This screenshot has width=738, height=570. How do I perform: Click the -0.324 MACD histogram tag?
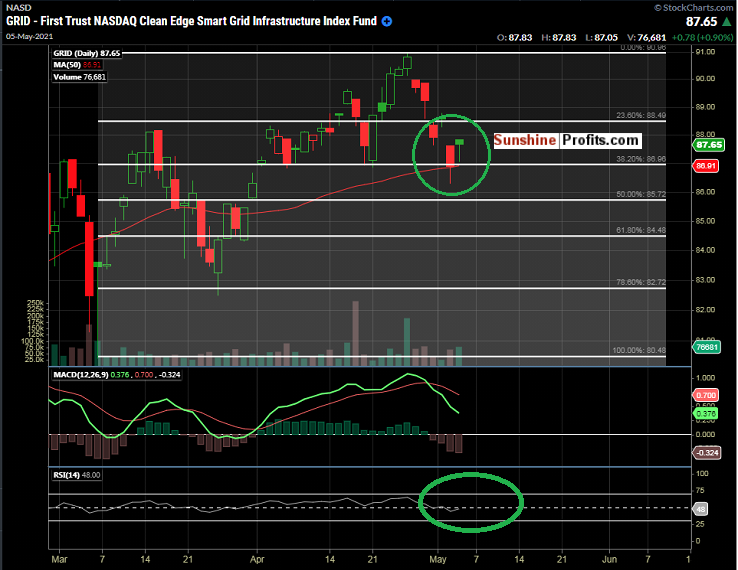coord(706,453)
